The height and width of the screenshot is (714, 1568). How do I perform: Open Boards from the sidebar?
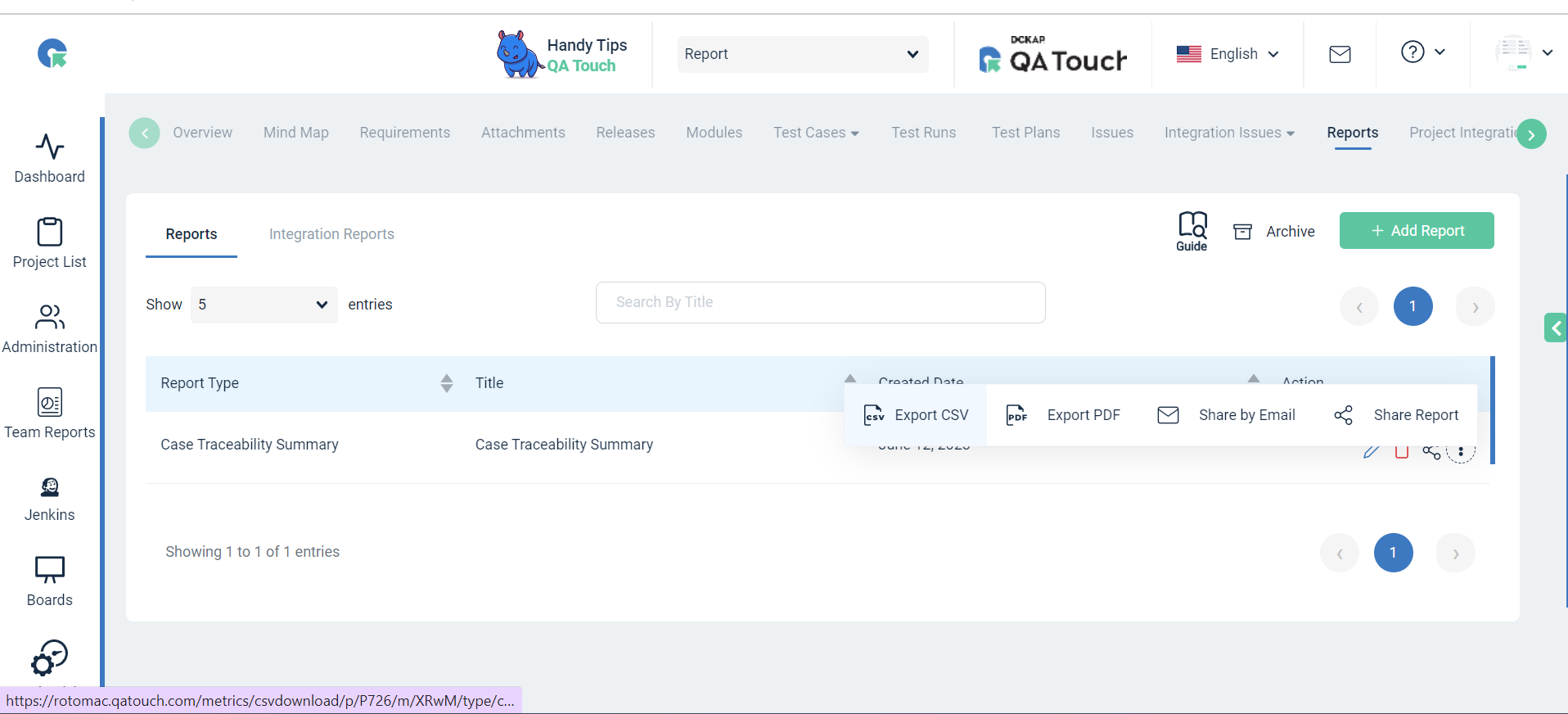tap(50, 582)
